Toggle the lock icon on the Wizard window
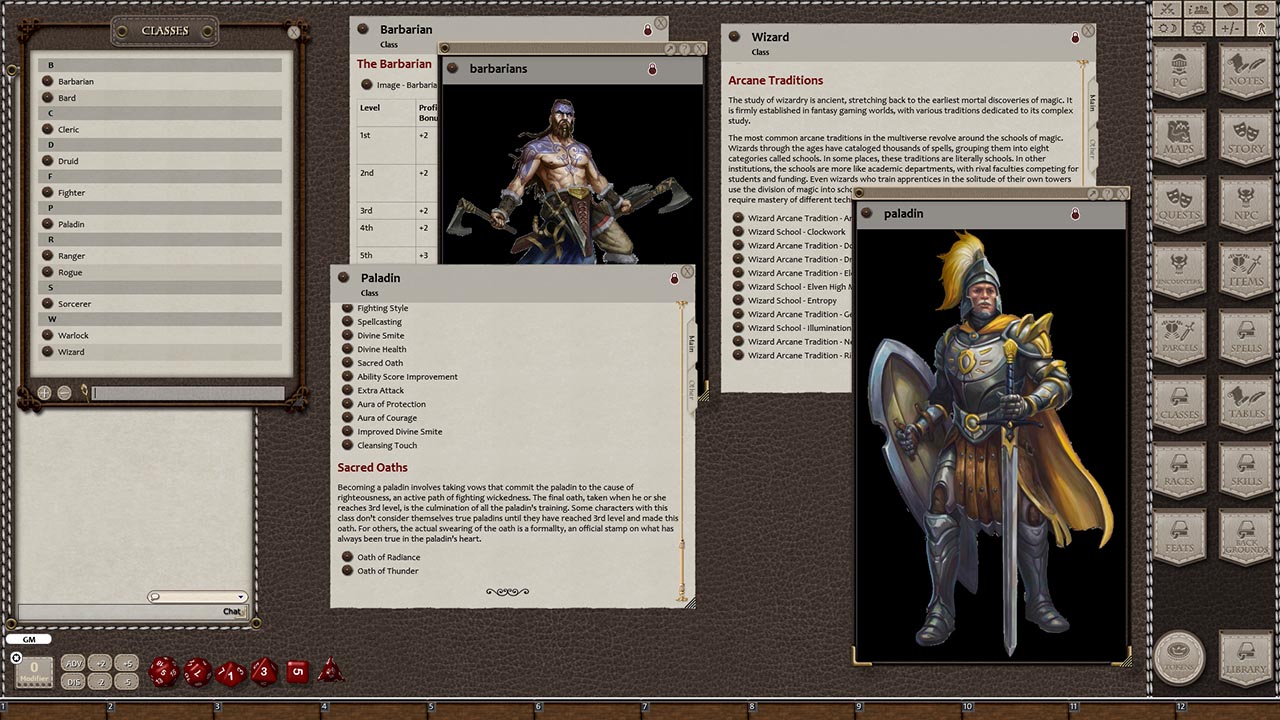Viewport: 1280px width, 720px height. pos(1075,37)
